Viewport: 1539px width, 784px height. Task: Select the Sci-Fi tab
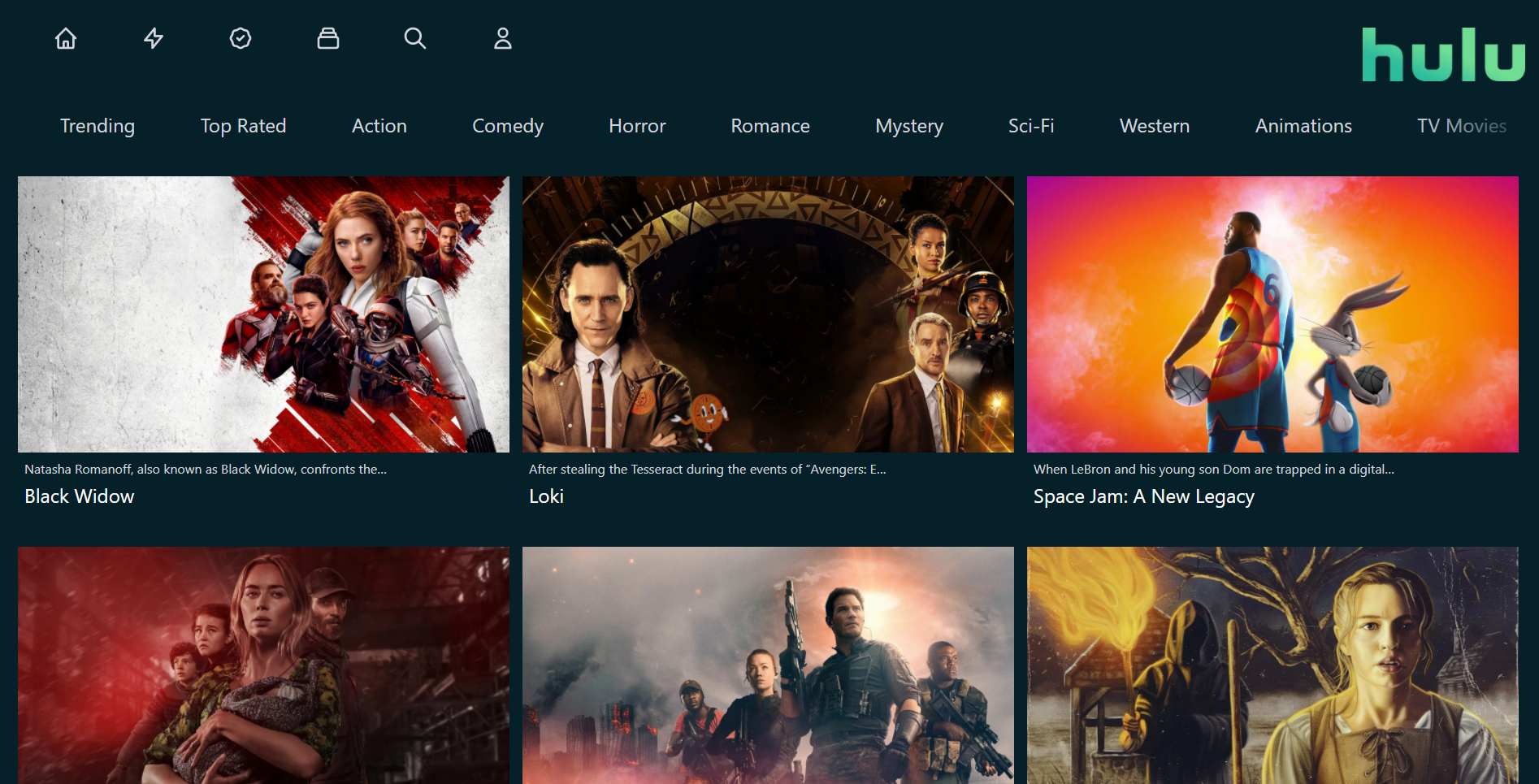pyautogui.click(x=1031, y=126)
